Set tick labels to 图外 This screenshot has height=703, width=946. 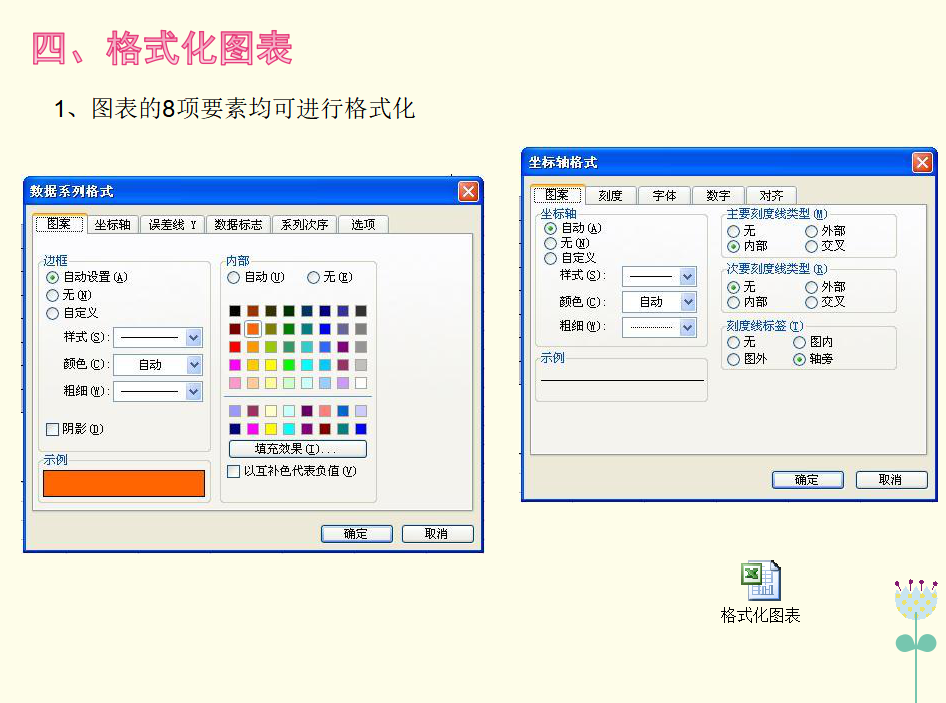[x=734, y=360]
